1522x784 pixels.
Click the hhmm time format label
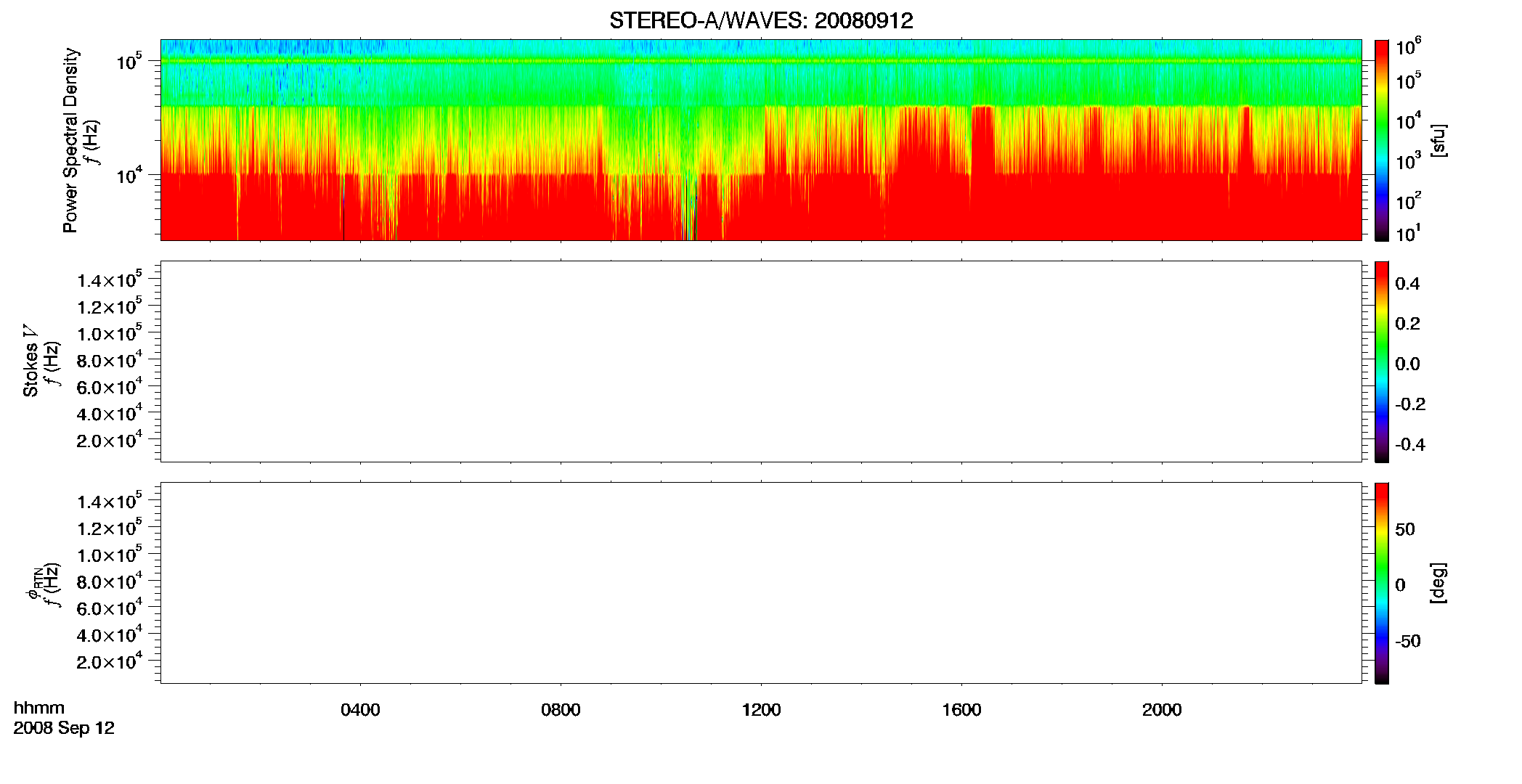[39, 708]
